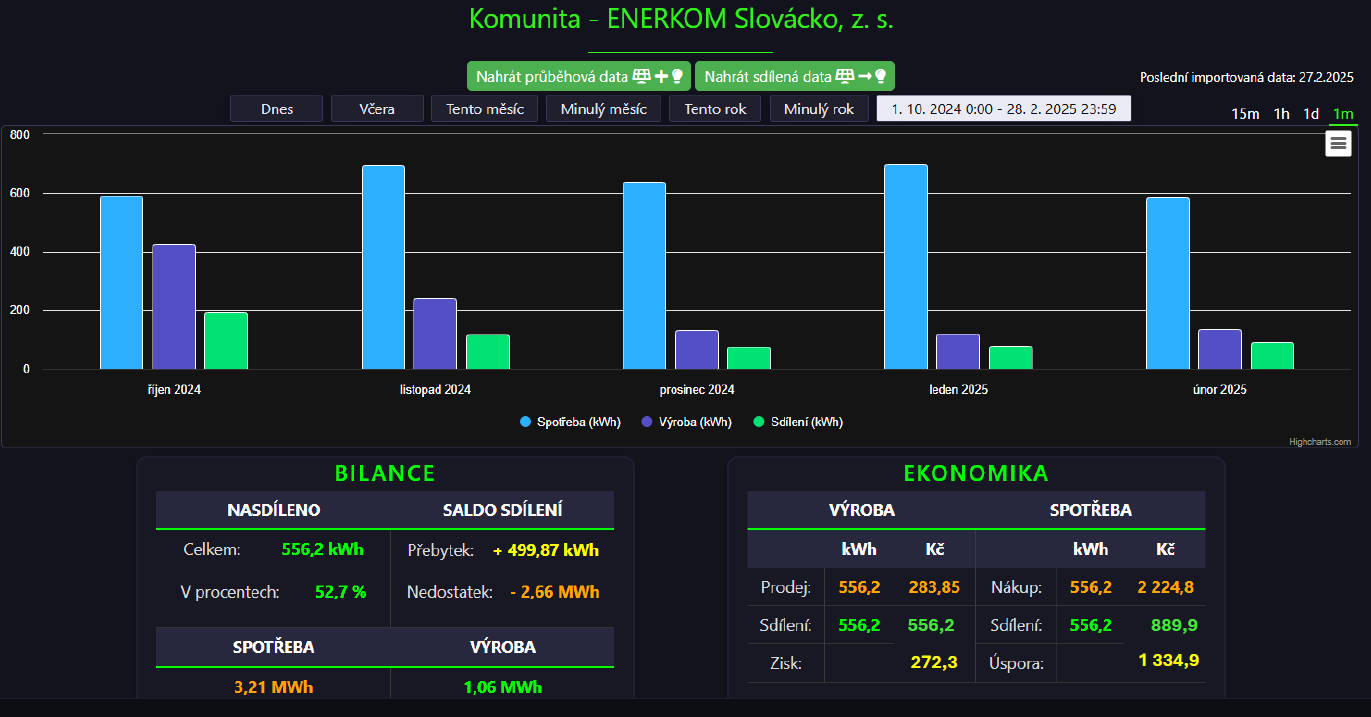Switch granularity to 1h
1371x717 pixels.
tap(1281, 114)
